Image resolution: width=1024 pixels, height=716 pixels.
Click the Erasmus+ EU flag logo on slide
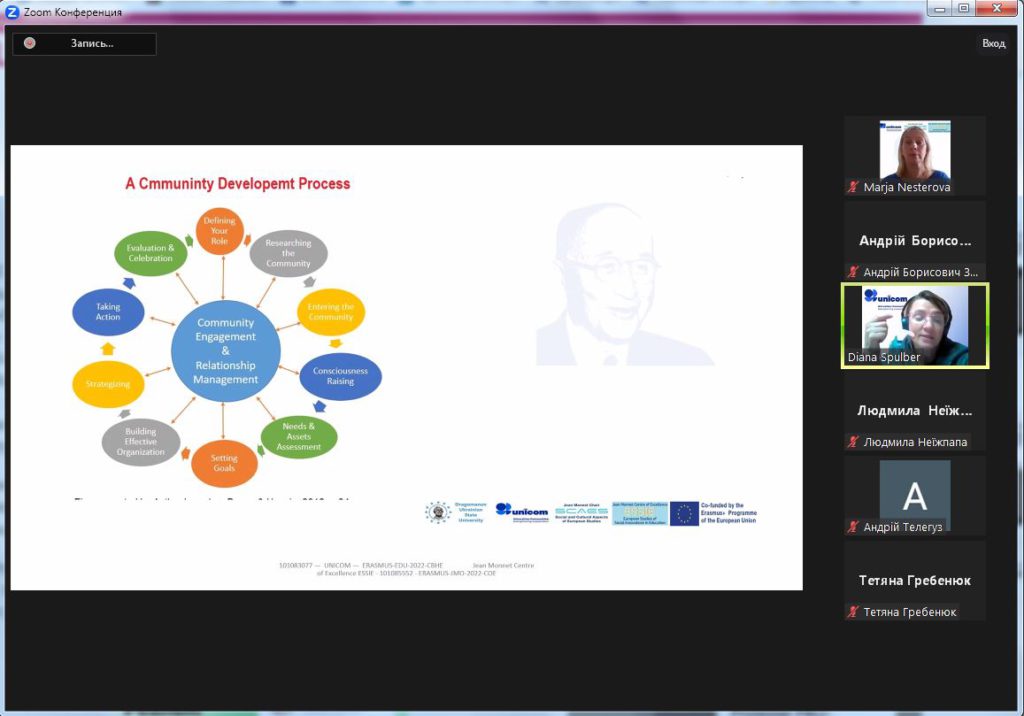(684, 513)
